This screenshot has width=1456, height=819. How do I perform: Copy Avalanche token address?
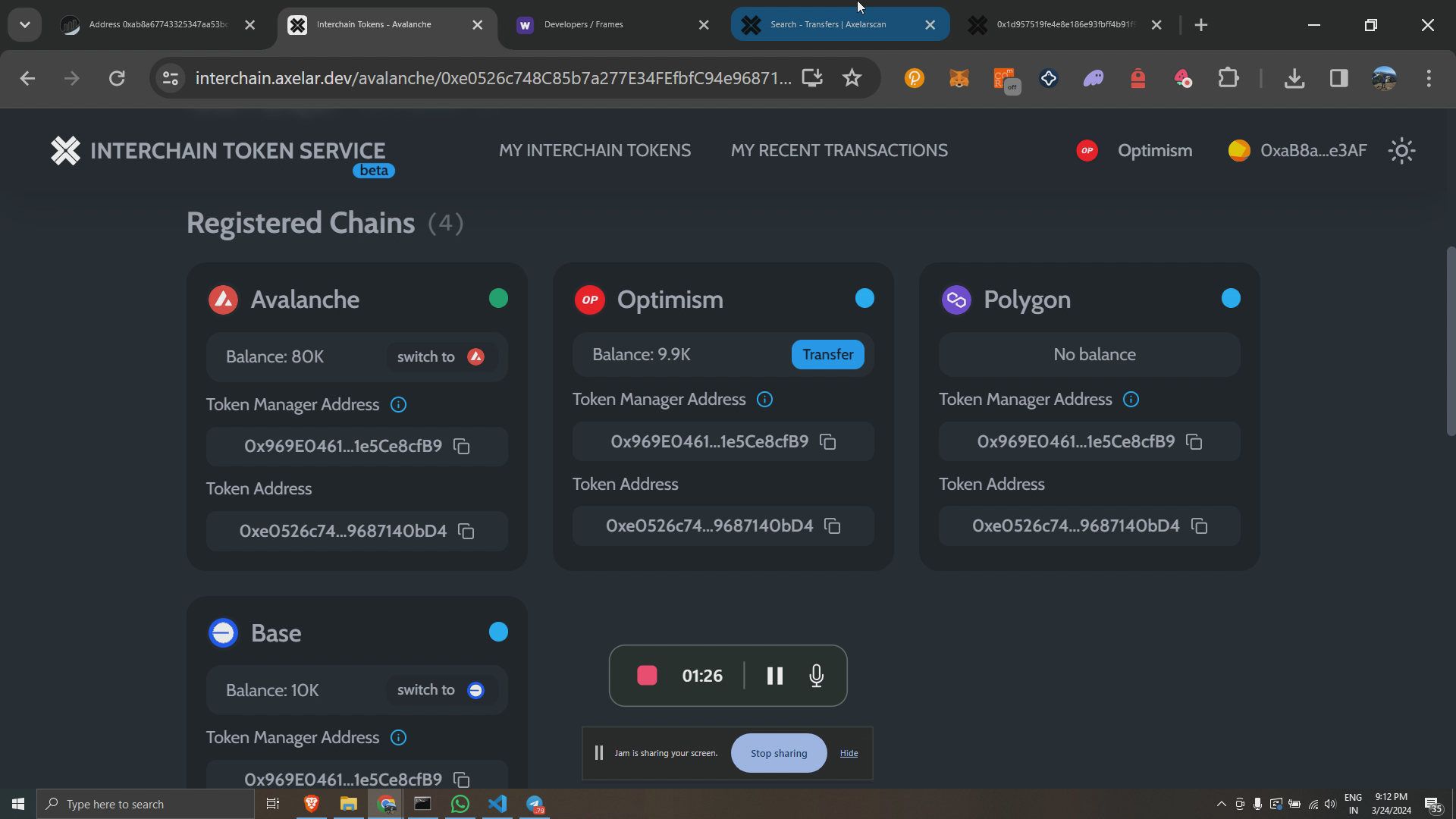pyautogui.click(x=466, y=532)
